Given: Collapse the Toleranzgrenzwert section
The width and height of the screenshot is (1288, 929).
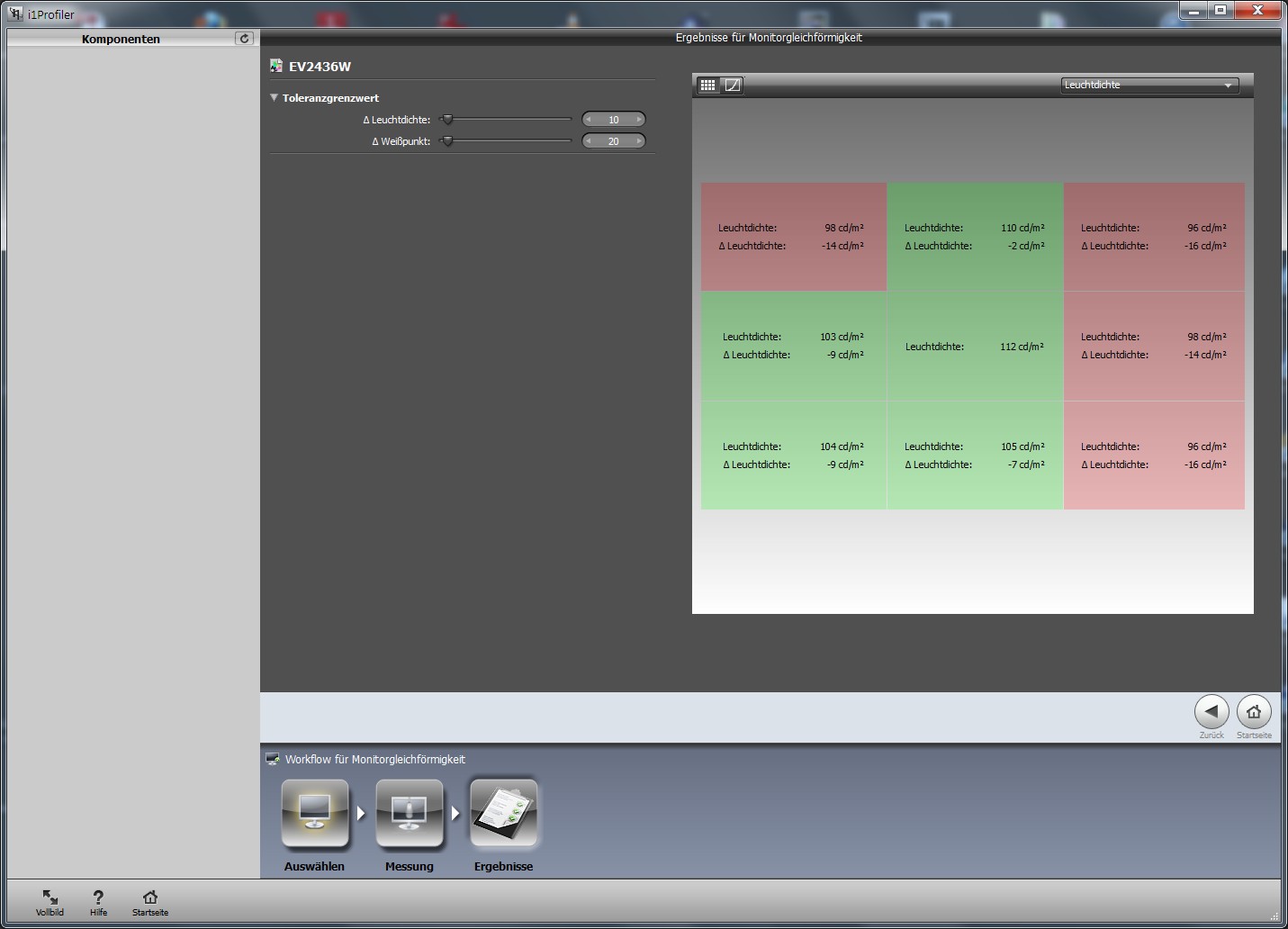Looking at the screenshot, I should [x=275, y=98].
